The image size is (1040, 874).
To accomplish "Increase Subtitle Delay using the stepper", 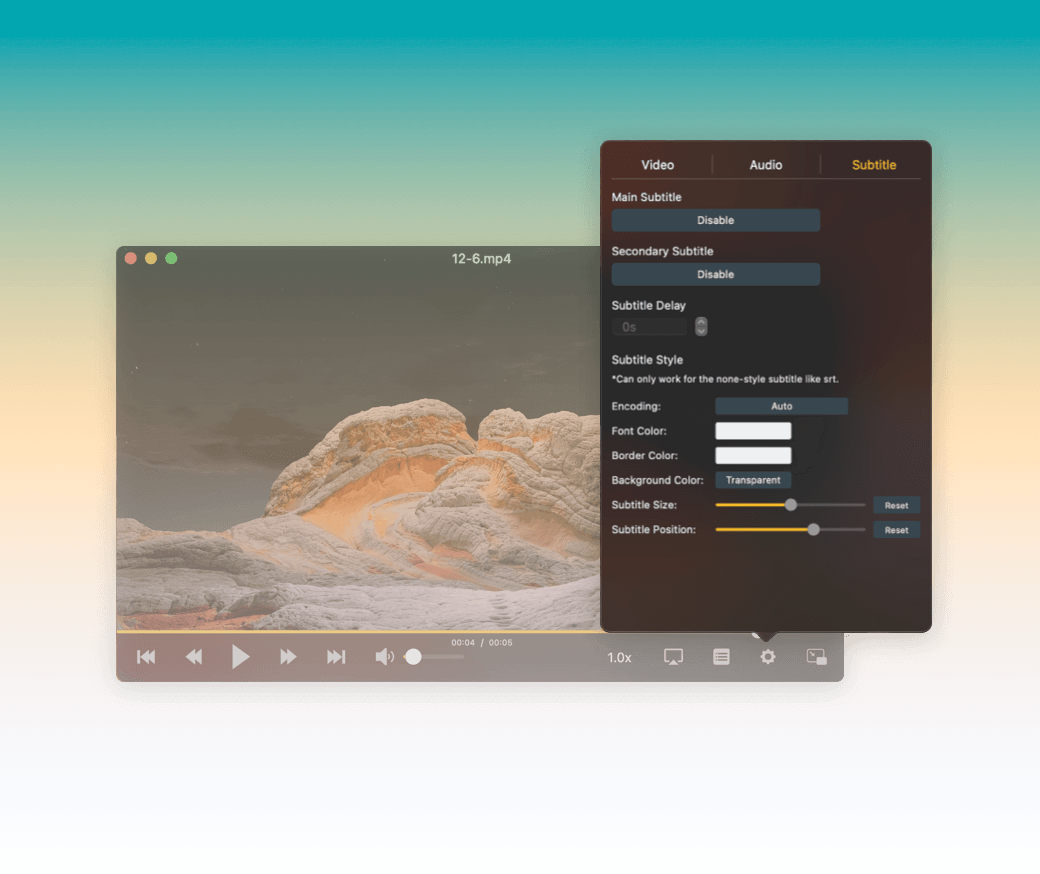I will click(x=700, y=322).
